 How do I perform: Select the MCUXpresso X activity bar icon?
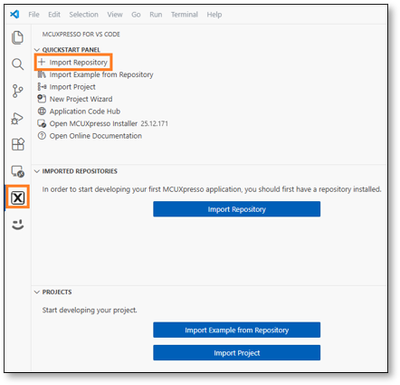(x=18, y=198)
